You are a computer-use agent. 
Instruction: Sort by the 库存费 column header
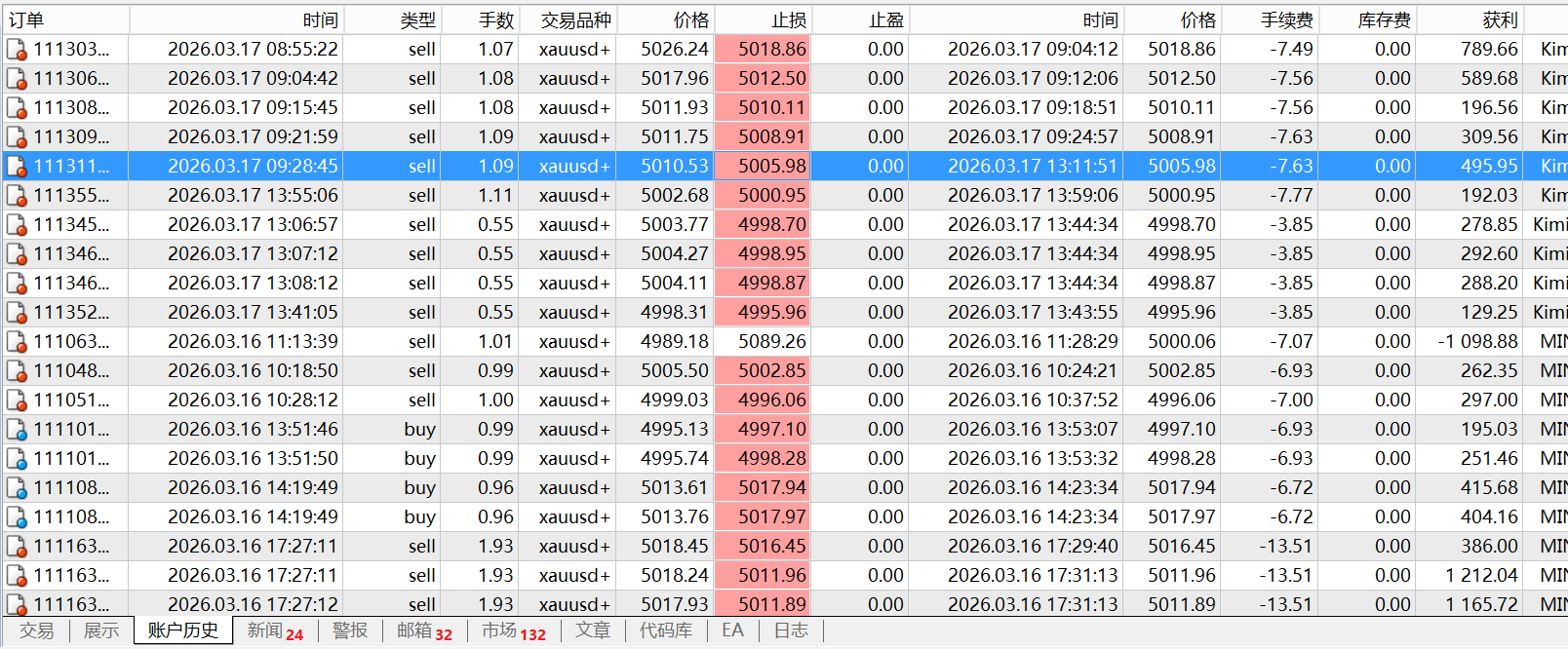1367,19
